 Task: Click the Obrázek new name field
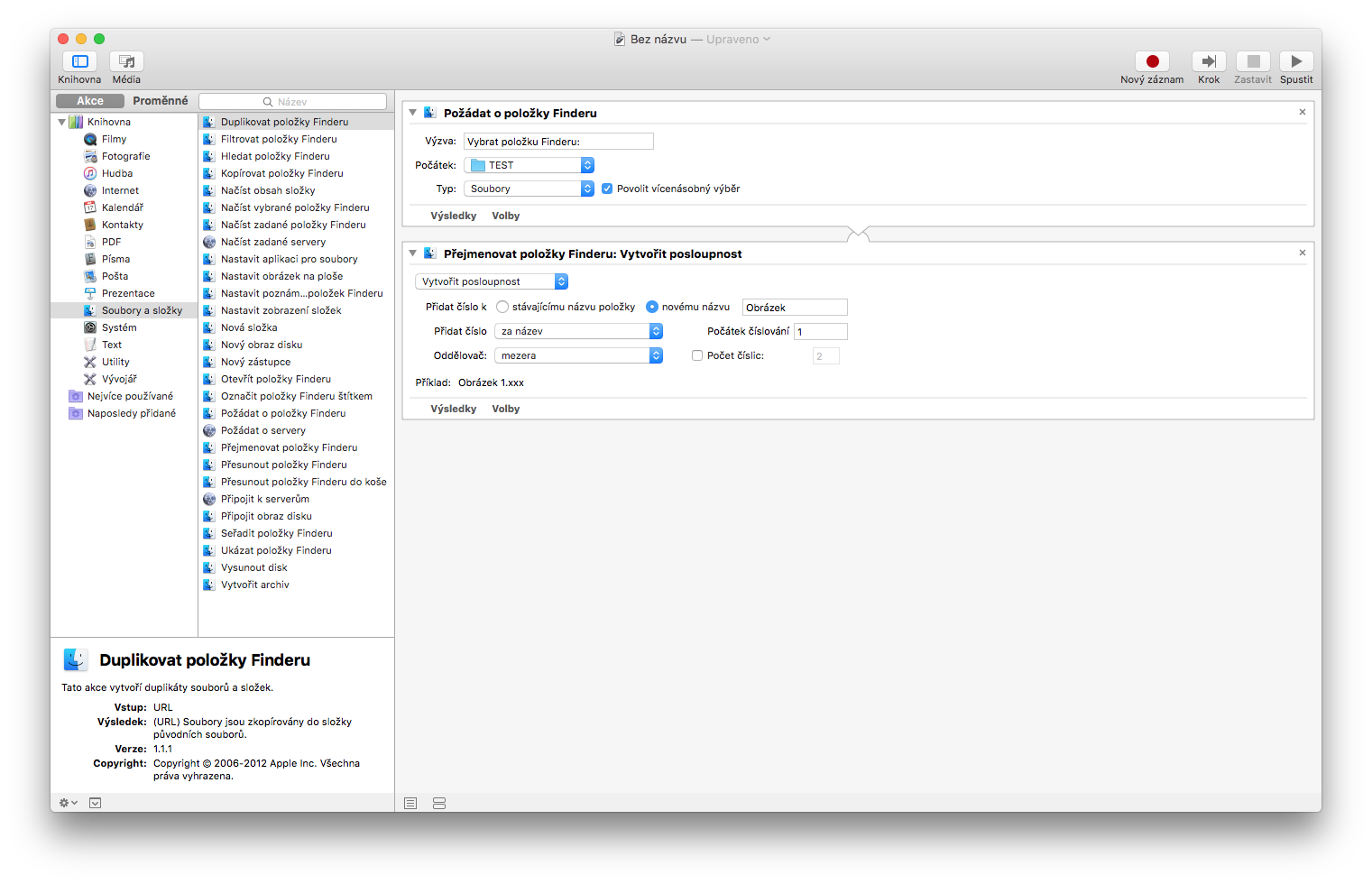click(795, 308)
